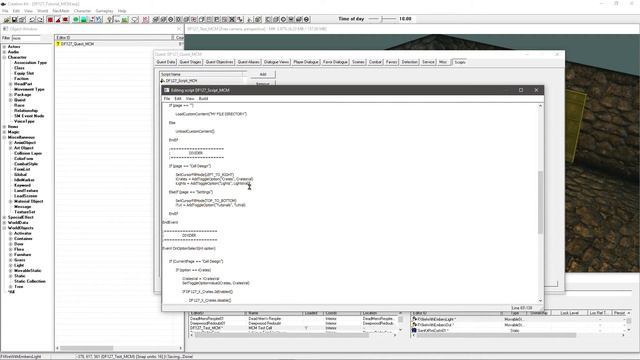Viewport: 640px width, 360px height.
Task: Switch to the Dialogue Views tab
Action: tap(276, 62)
